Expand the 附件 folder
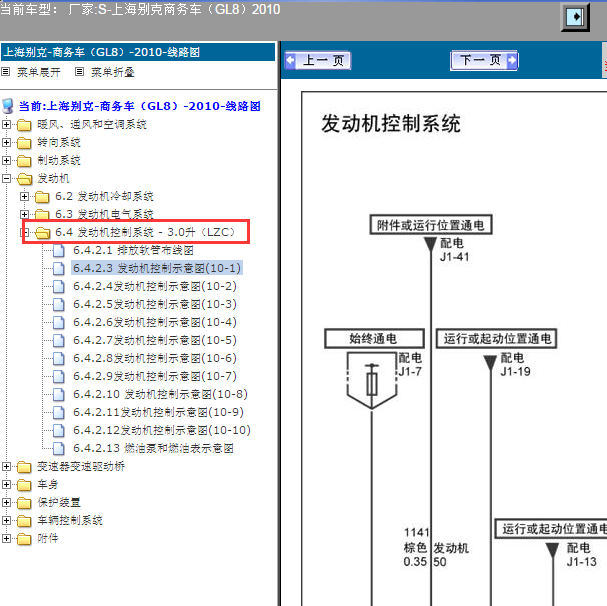607x606 pixels. pyautogui.click(x=6, y=538)
